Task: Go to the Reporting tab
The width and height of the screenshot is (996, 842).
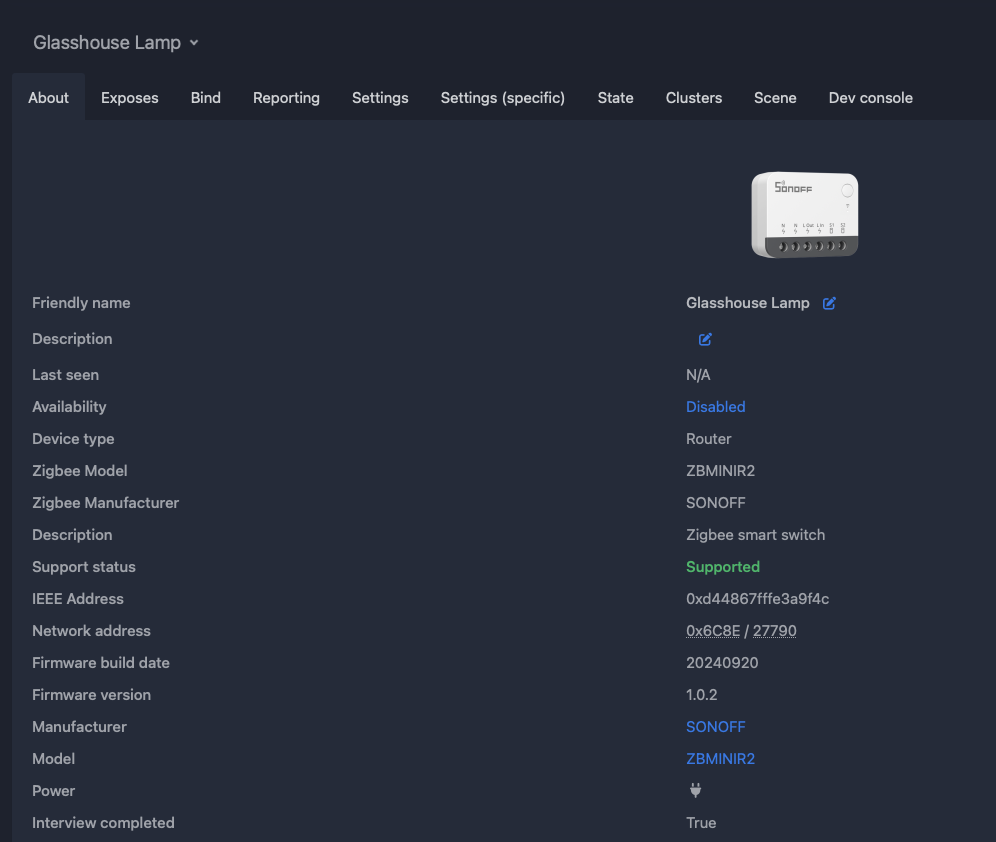Action: tap(286, 98)
